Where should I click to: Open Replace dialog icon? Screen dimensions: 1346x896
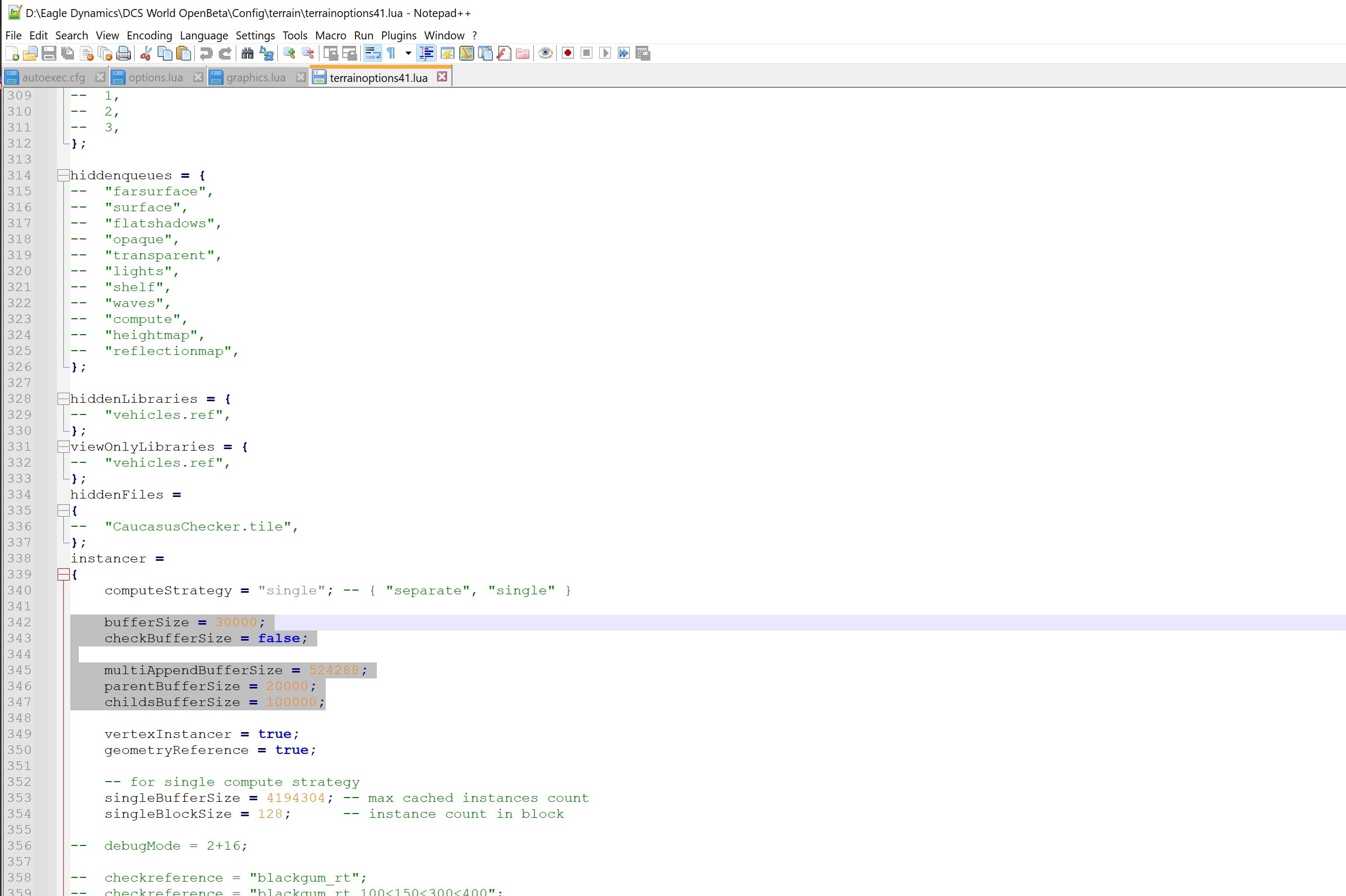point(266,54)
